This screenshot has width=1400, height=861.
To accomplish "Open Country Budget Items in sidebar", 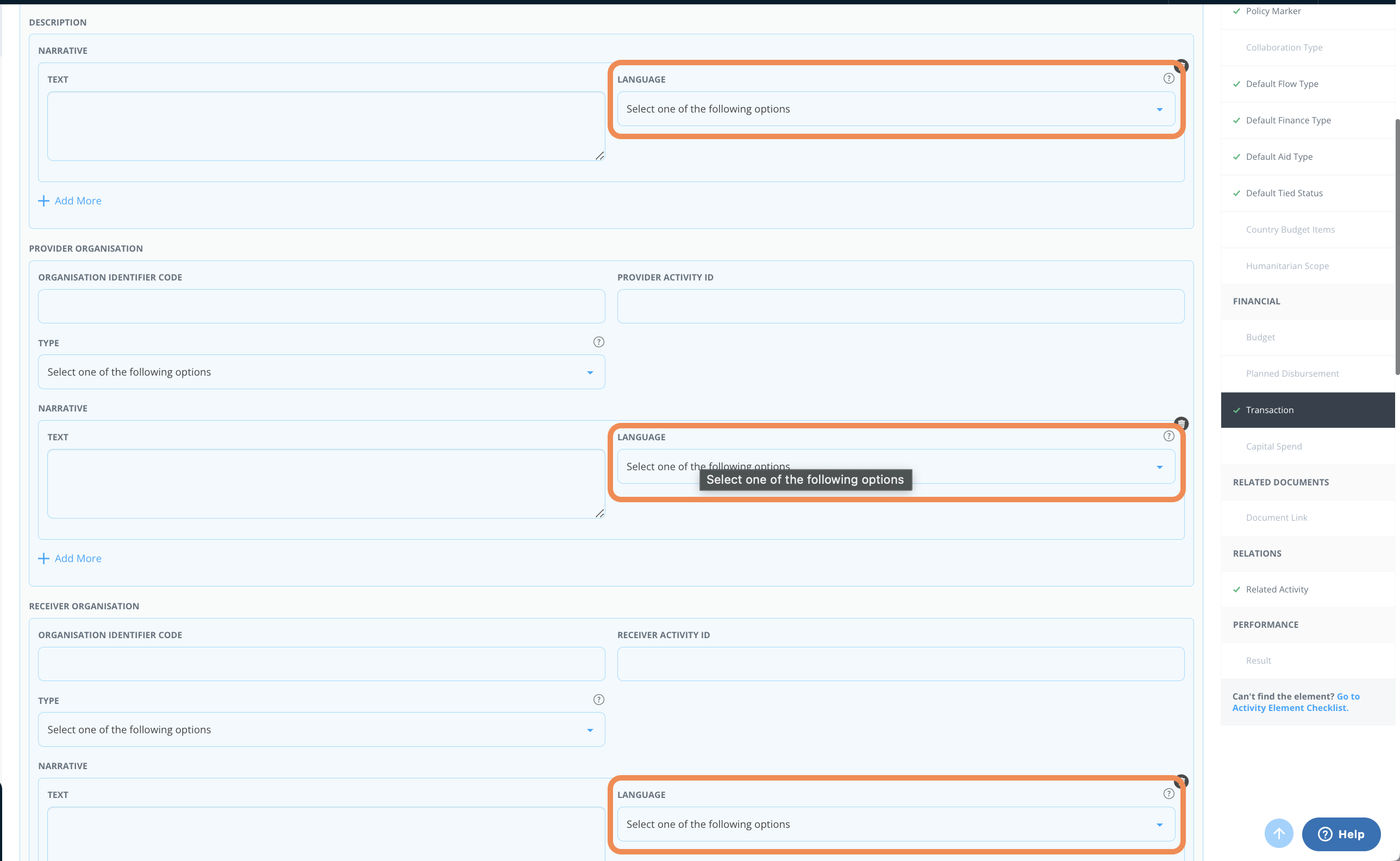I will pyautogui.click(x=1308, y=230).
